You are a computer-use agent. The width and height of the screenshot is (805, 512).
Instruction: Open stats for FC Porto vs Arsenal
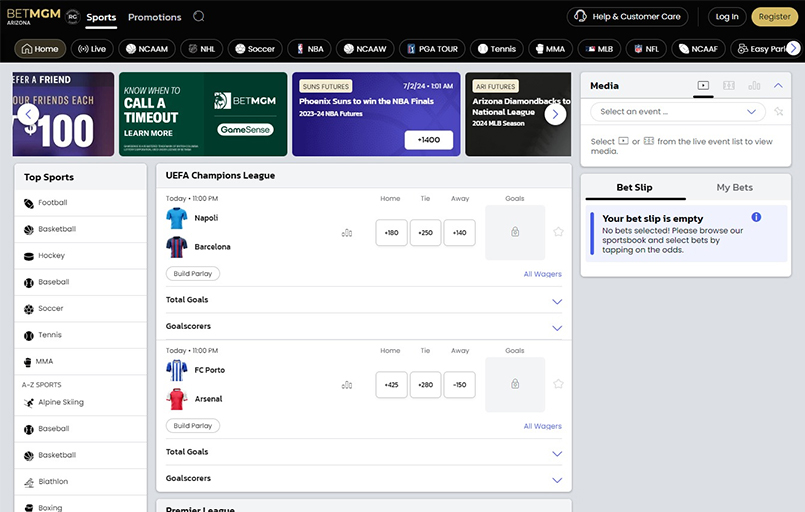pyautogui.click(x=347, y=385)
